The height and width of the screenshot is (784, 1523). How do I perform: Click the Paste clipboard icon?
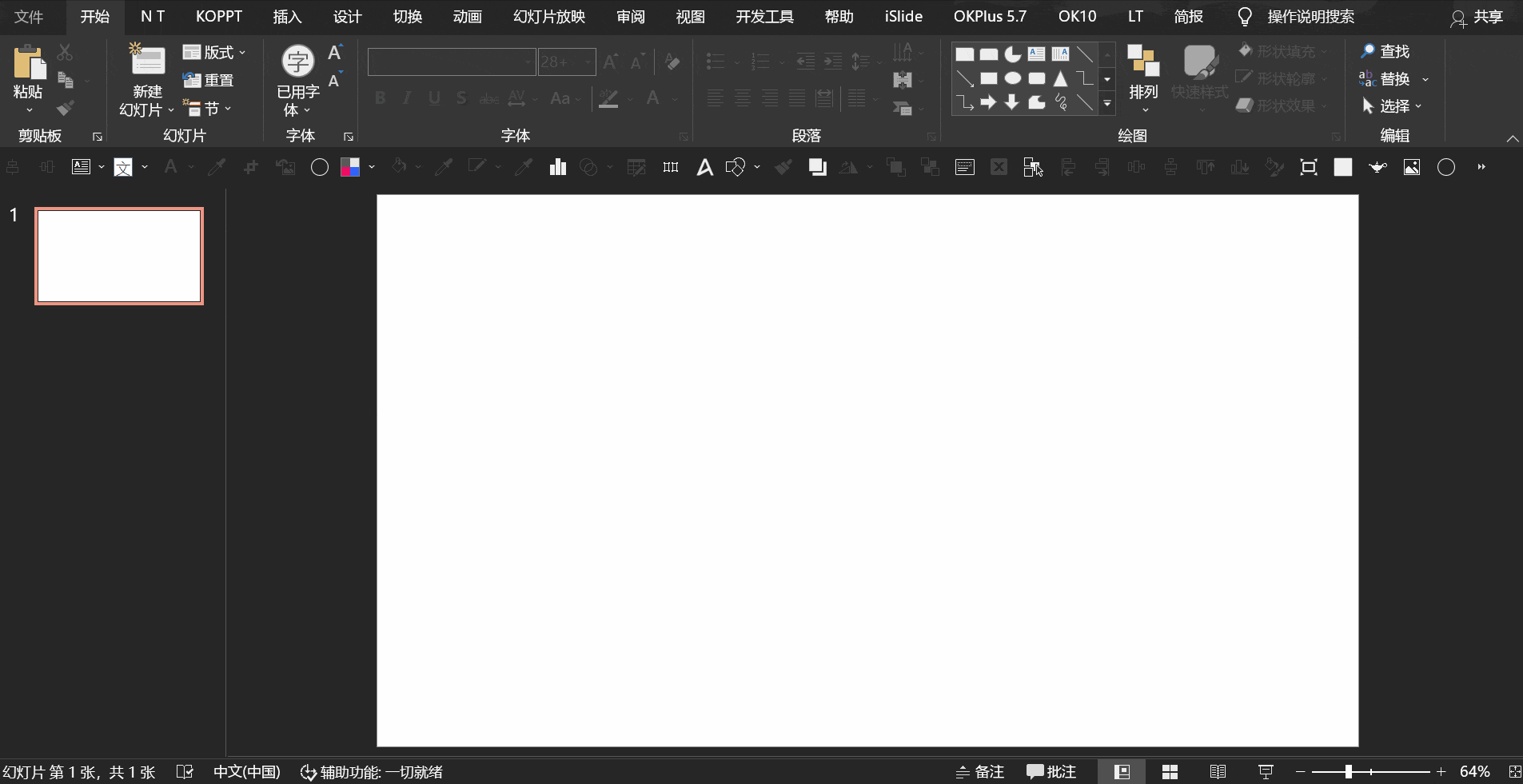tap(29, 63)
